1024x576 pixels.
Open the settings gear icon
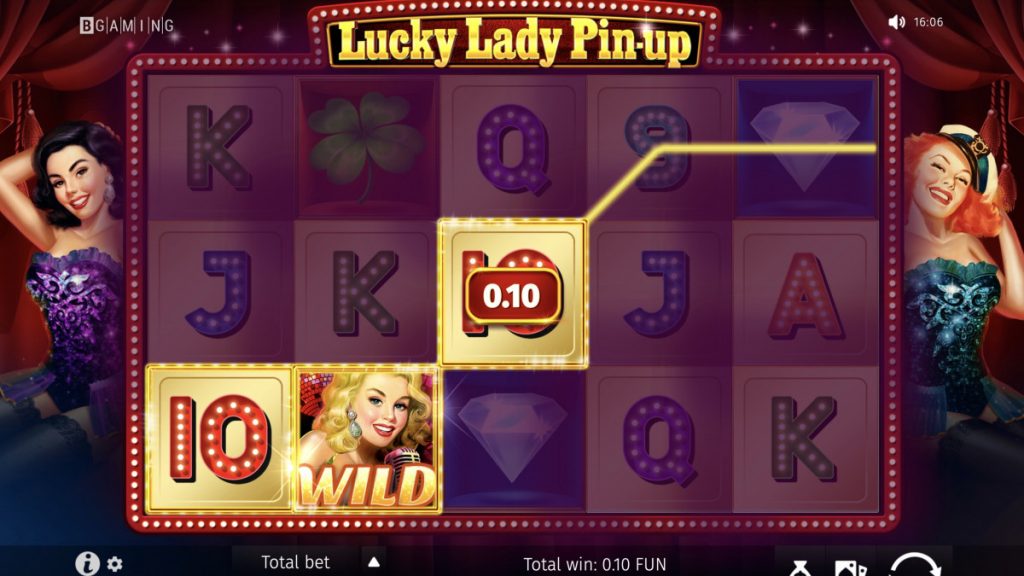tap(115, 564)
